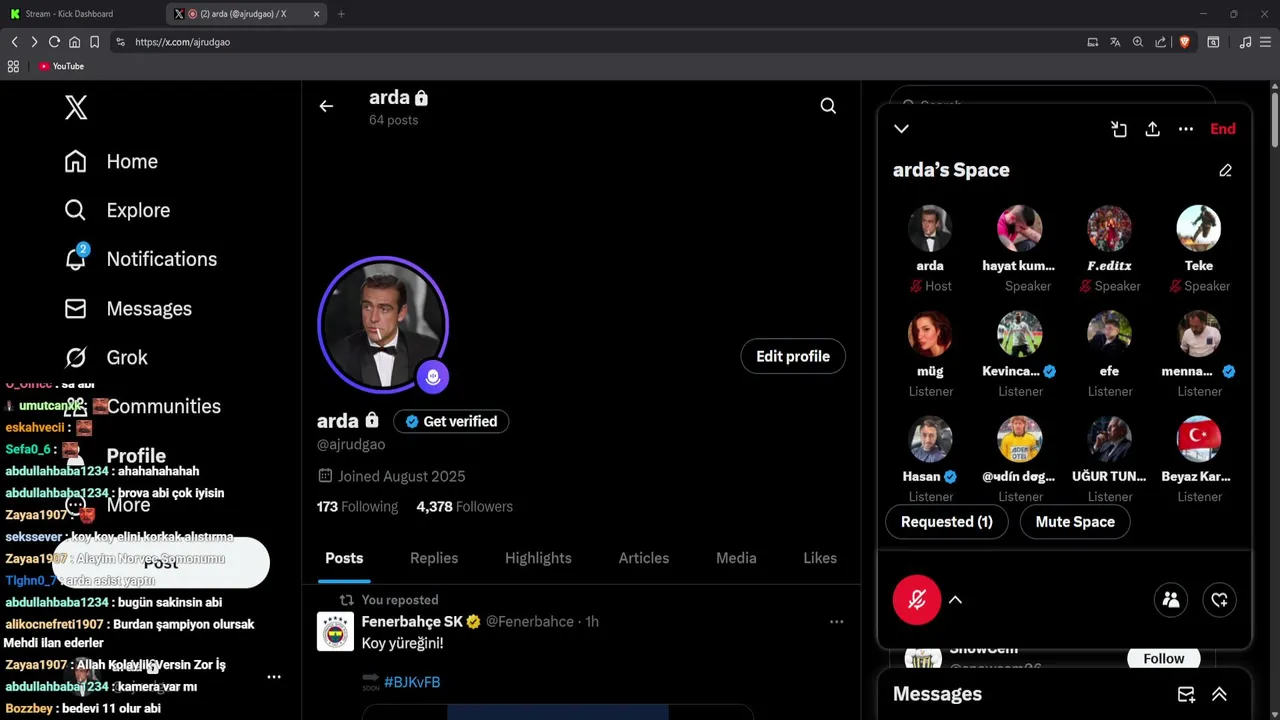1280x720 pixels.
Task: Go back with the arrow beside arda
Action: (326, 106)
